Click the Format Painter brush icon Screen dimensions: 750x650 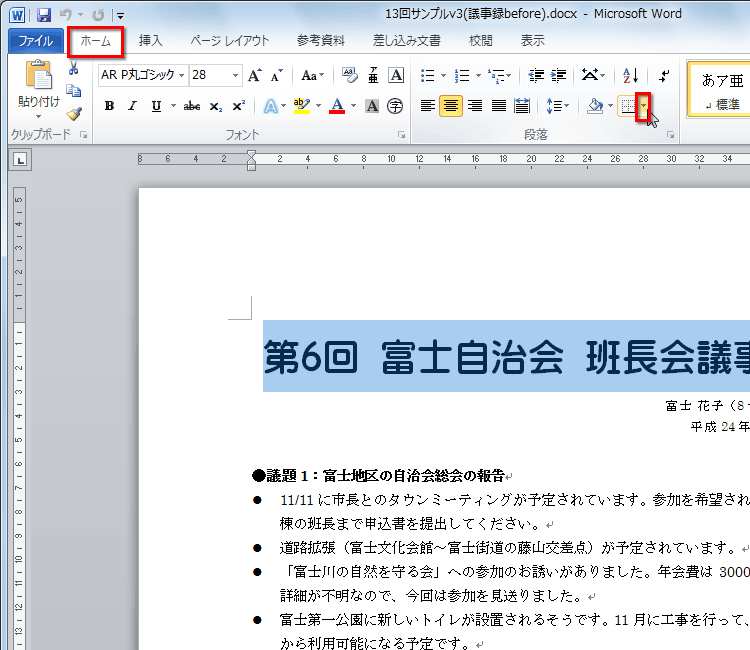tap(73, 113)
